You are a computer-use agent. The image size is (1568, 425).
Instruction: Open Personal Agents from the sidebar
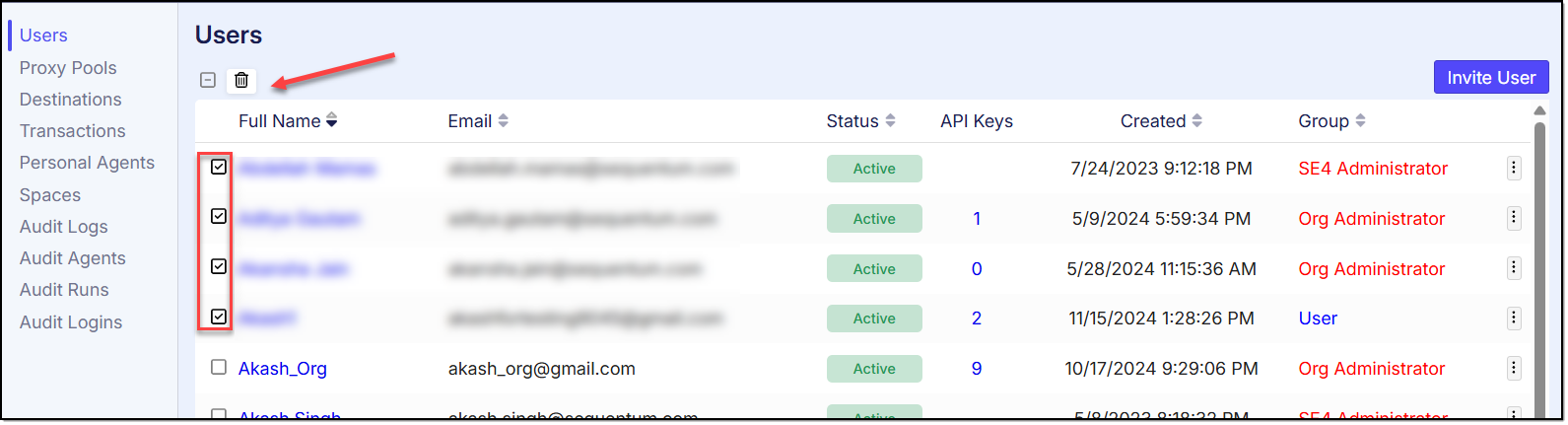[x=87, y=163]
